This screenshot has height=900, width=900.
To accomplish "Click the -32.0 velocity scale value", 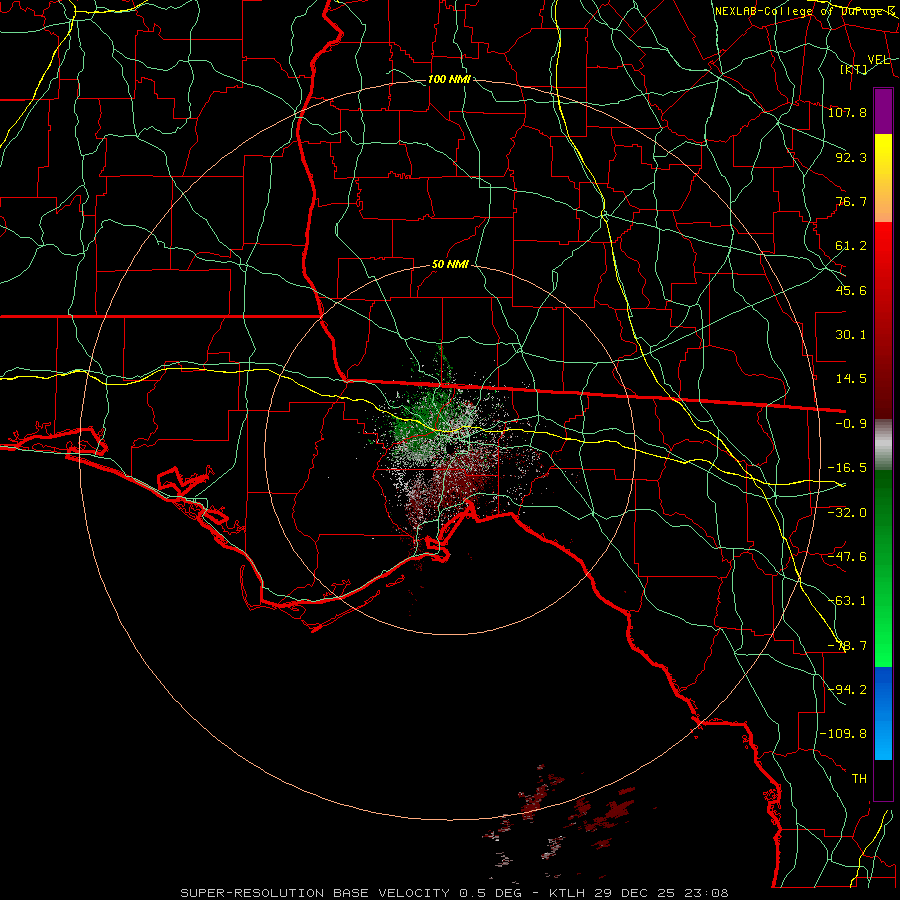I will (x=847, y=513).
